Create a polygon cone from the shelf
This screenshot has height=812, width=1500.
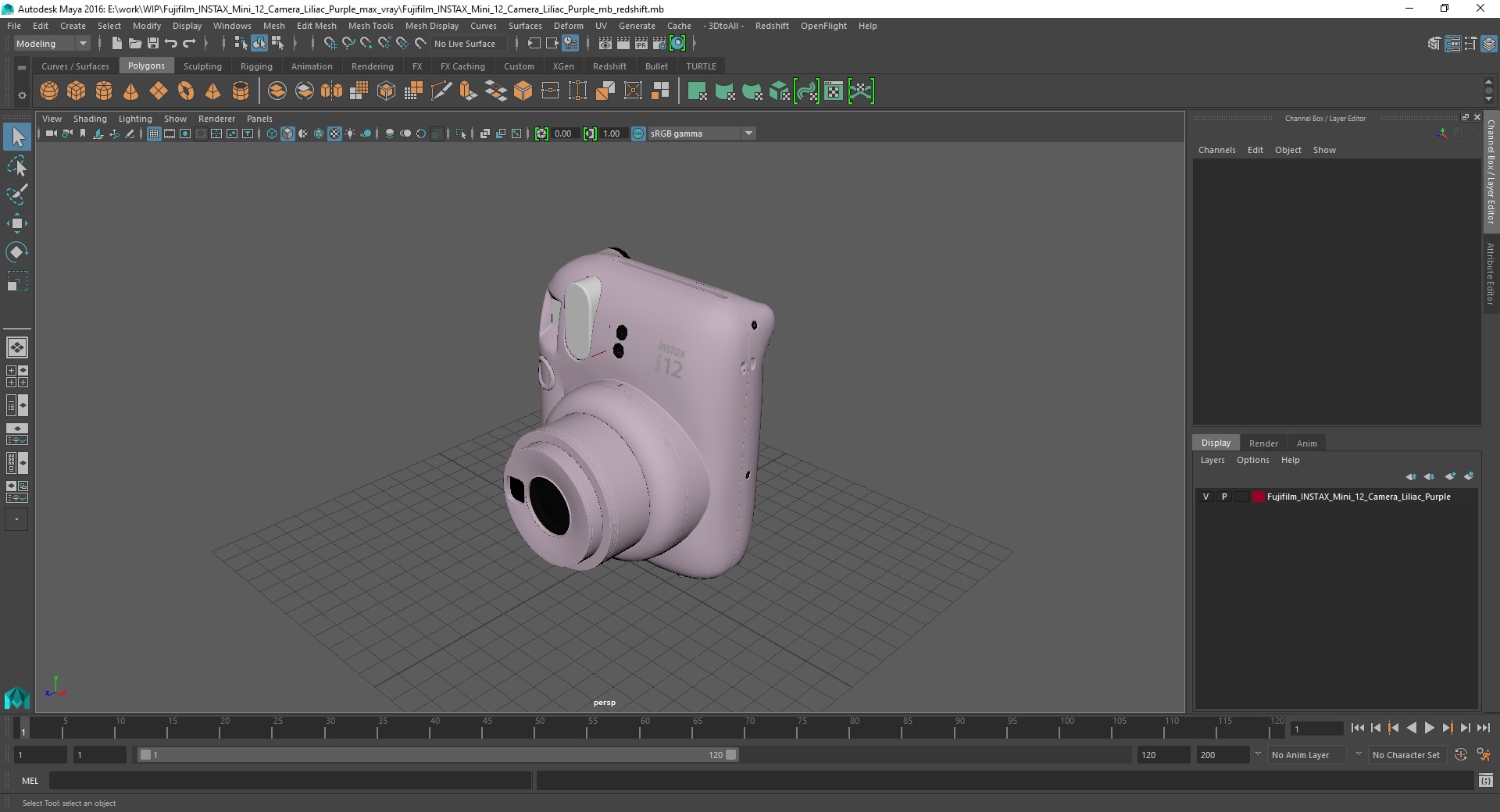tap(131, 91)
